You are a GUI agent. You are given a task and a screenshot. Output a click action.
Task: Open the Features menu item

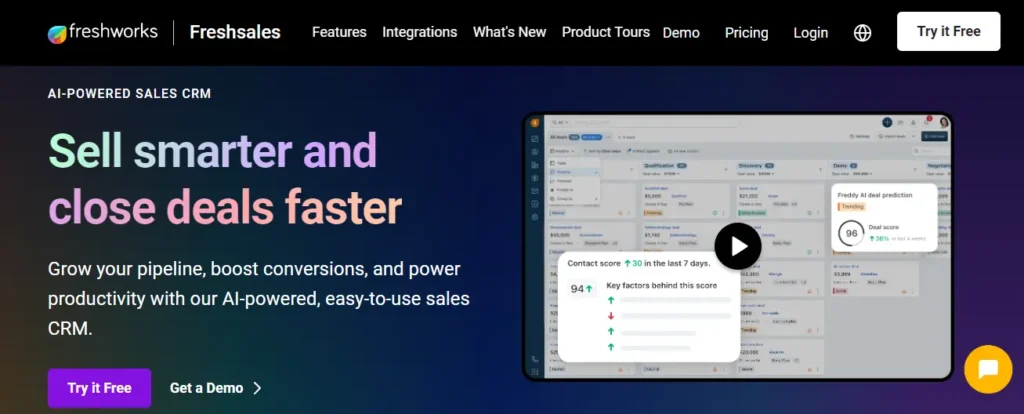pyautogui.click(x=339, y=32)
